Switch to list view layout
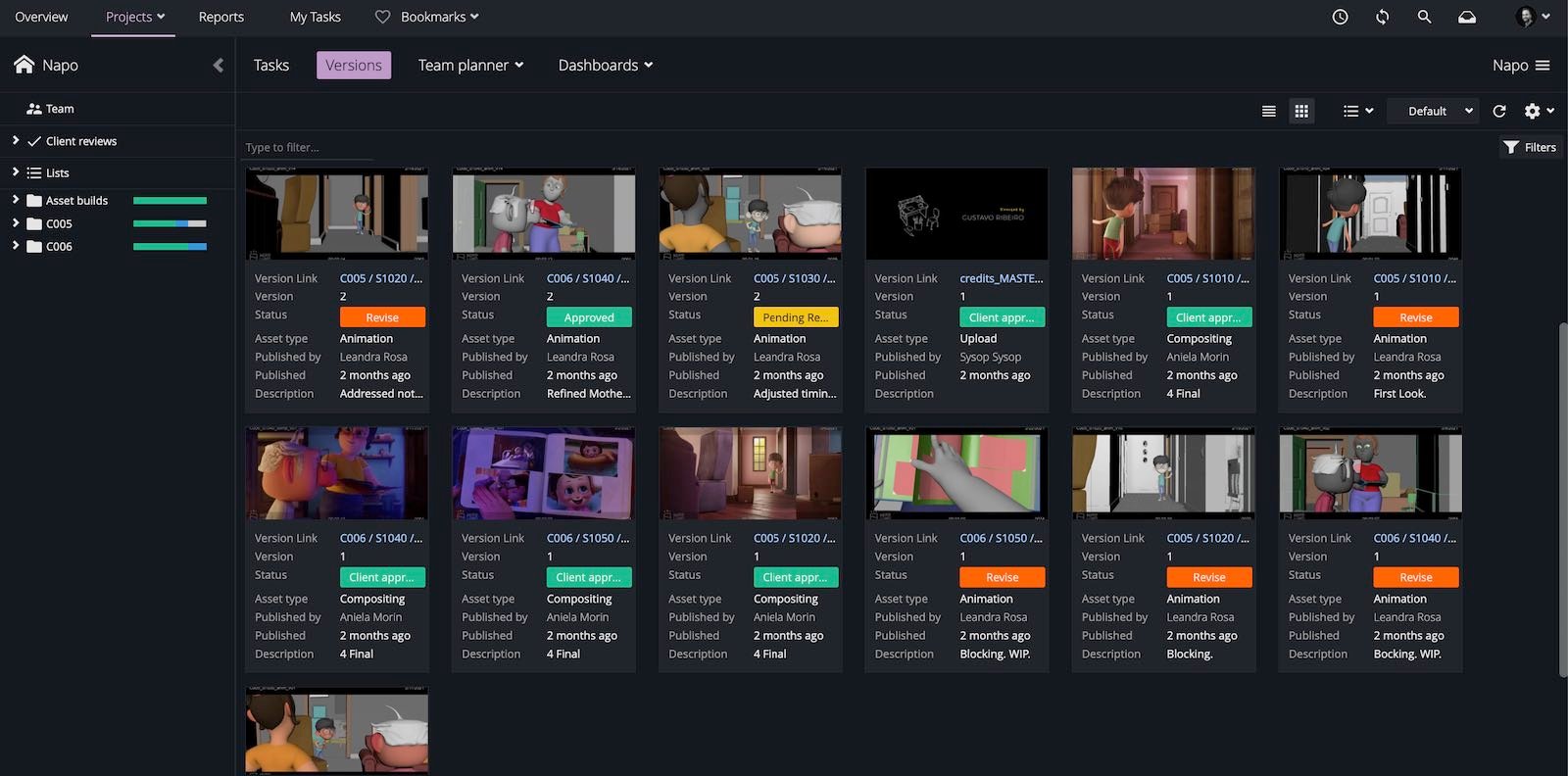Viewport: 1568px width, 776px height. tap(1268, 111)
